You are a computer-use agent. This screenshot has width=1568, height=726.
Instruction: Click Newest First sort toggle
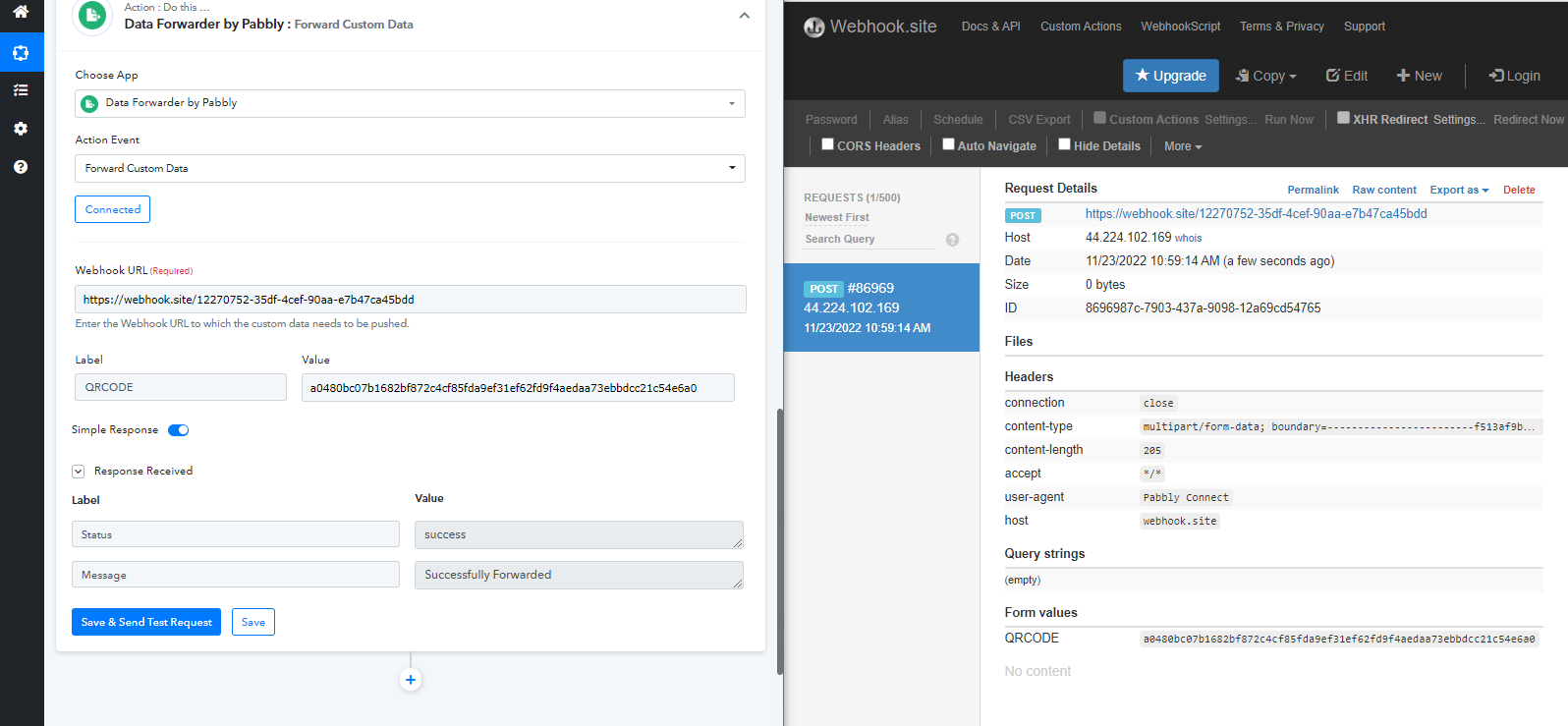pos(836,218)
